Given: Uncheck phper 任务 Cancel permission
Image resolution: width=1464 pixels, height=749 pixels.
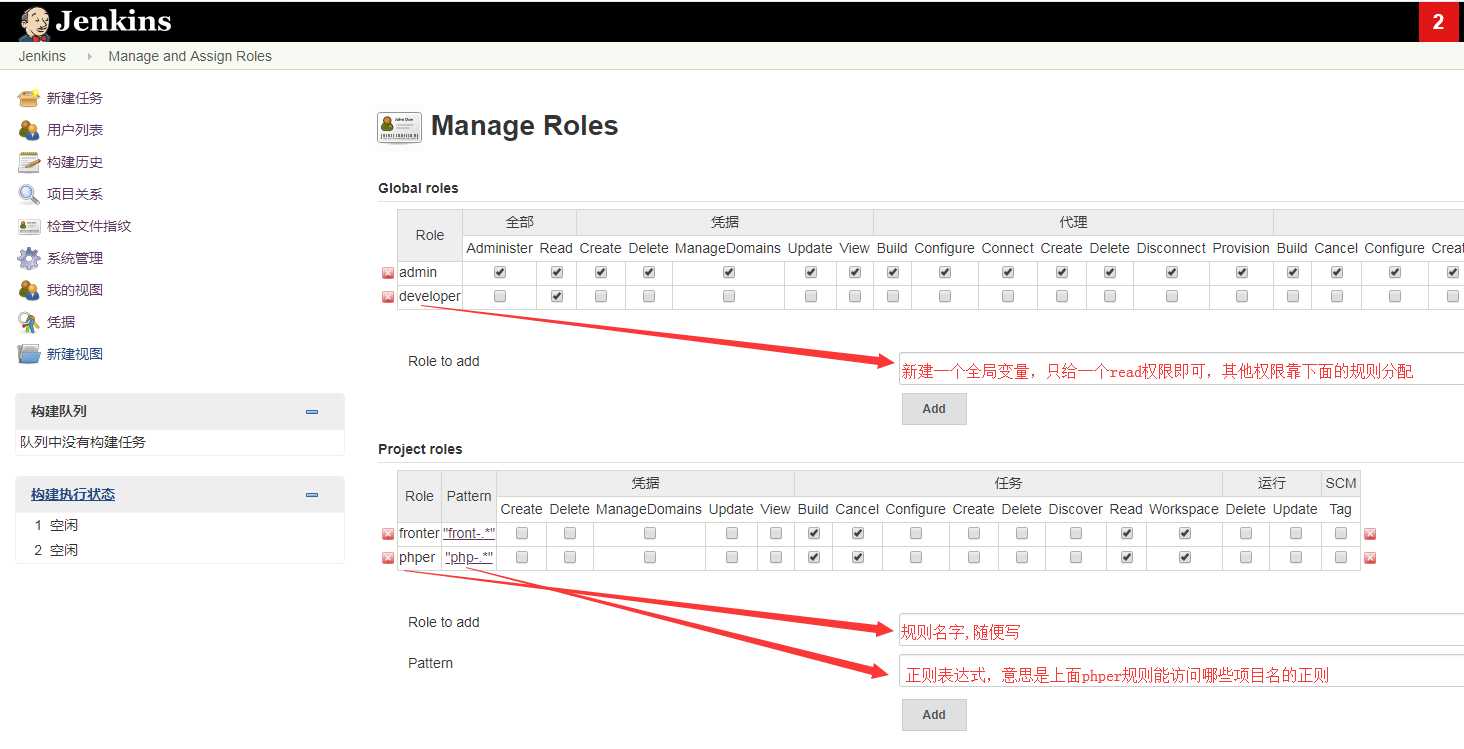Looking at the screenshot, I should 858,557.
